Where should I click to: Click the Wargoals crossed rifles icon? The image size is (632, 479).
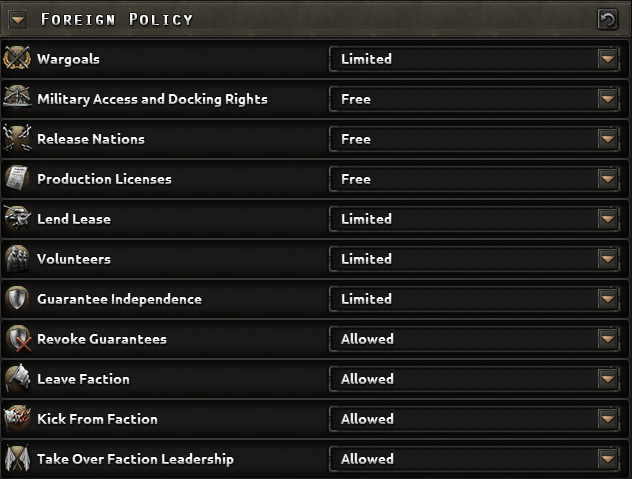(17, 59)
